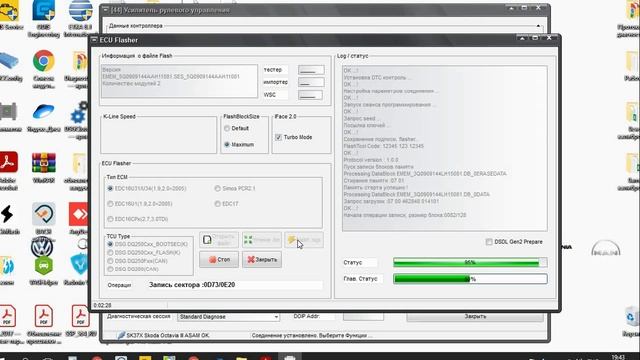Click the greyed button with green arrows icon
The width and height of the screenshot is (640, 360).
pos(262,240)
